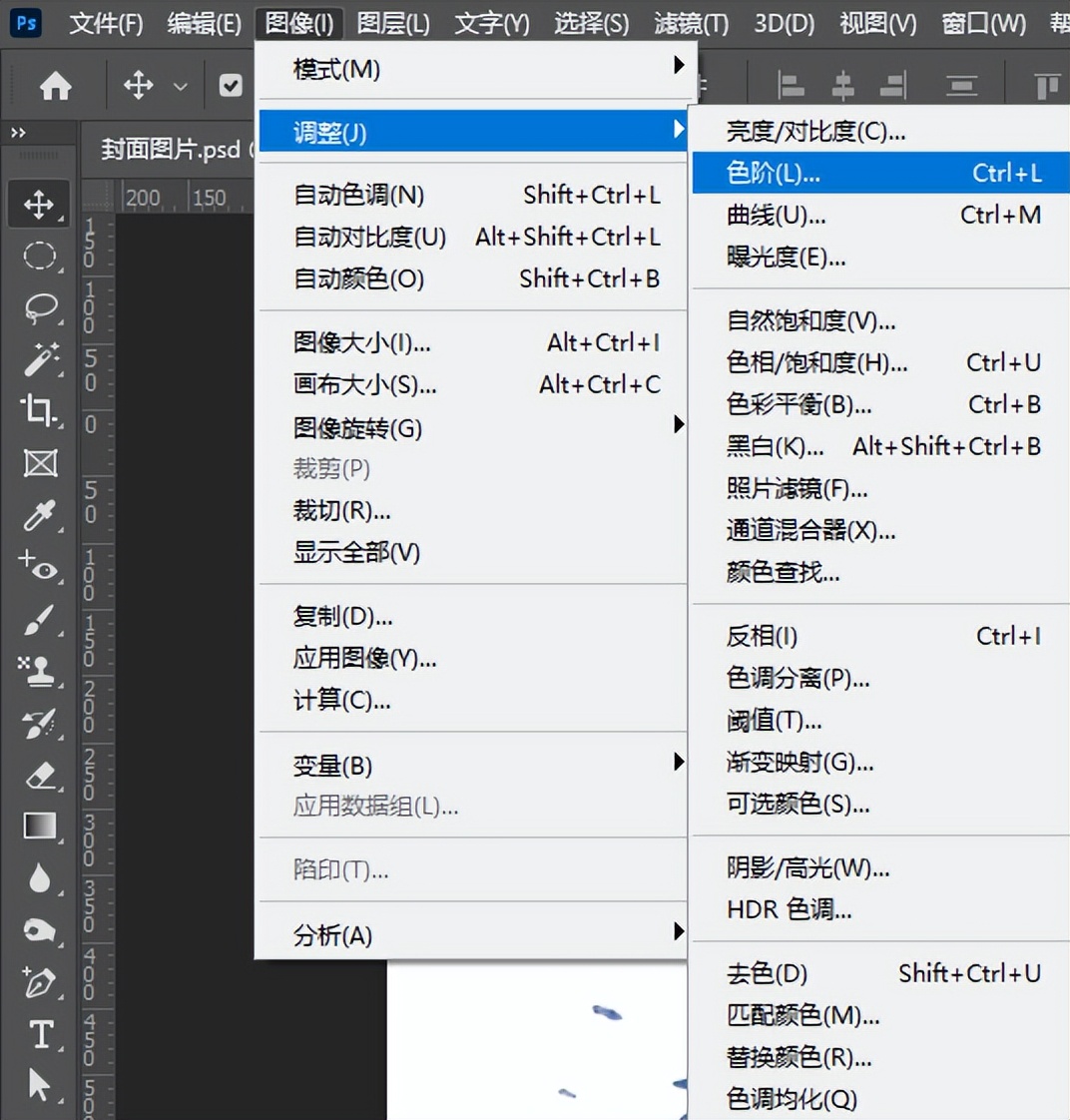The width and height of the screenshot is (1070, 1120).
Task: Open the tool preset dropdown arrow
Action: coord(181,87)
